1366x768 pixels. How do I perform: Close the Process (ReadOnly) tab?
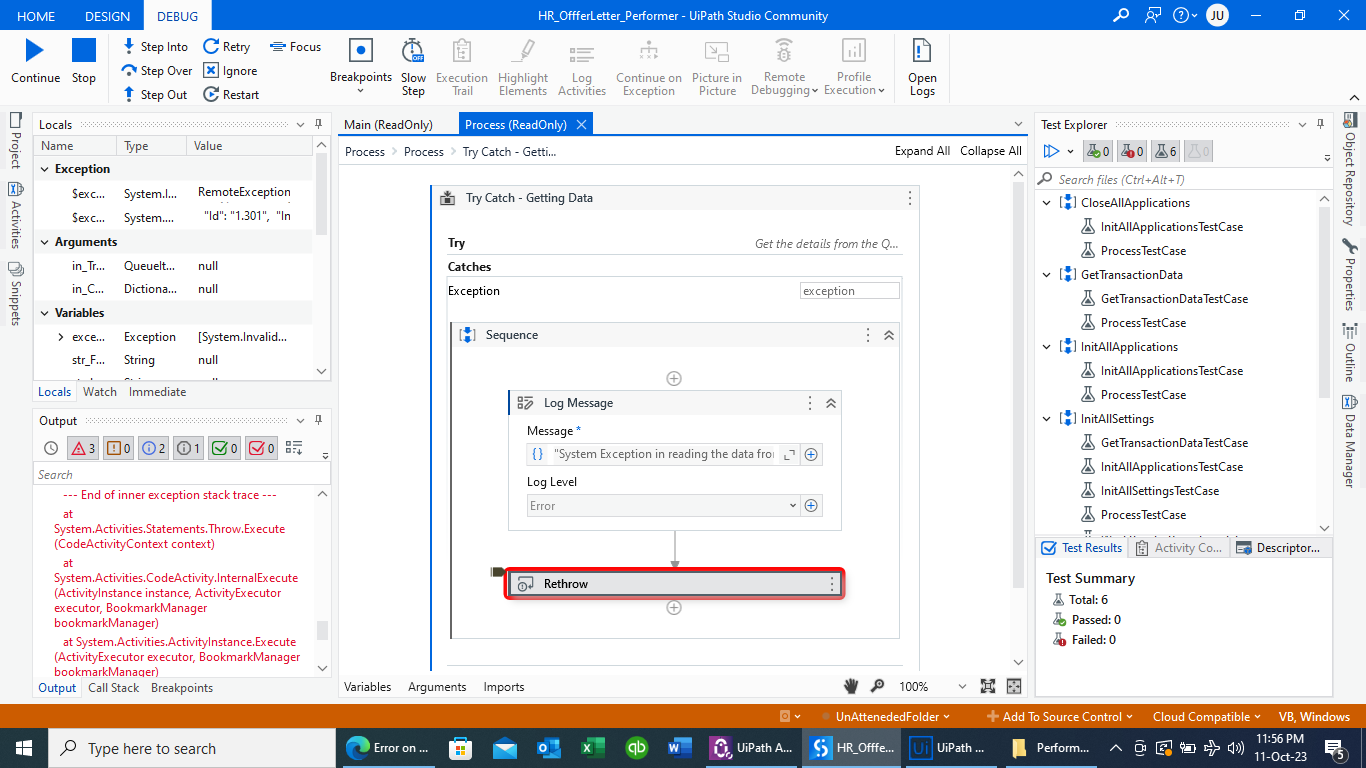click(x=581, y=125)
